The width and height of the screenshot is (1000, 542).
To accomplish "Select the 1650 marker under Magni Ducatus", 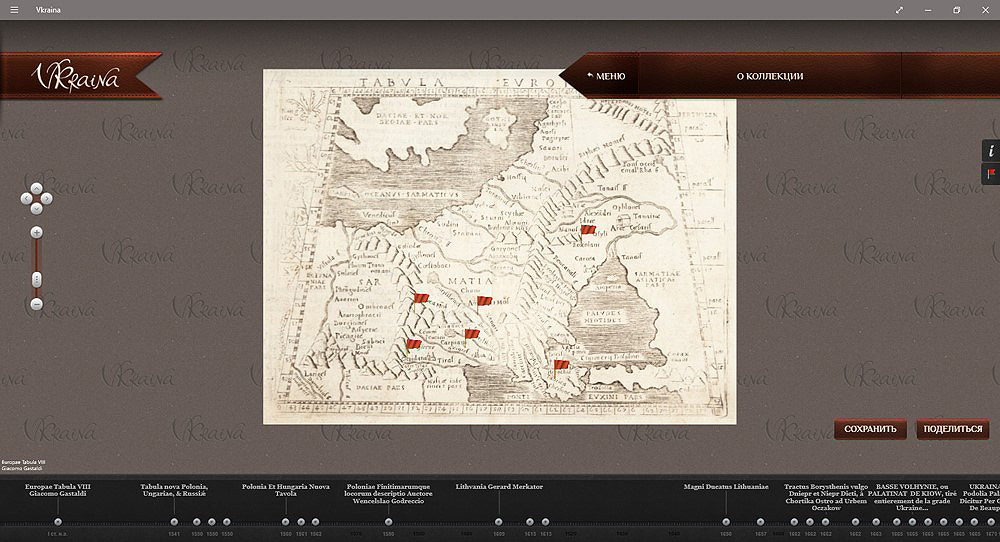I will [x=726, y=522].
